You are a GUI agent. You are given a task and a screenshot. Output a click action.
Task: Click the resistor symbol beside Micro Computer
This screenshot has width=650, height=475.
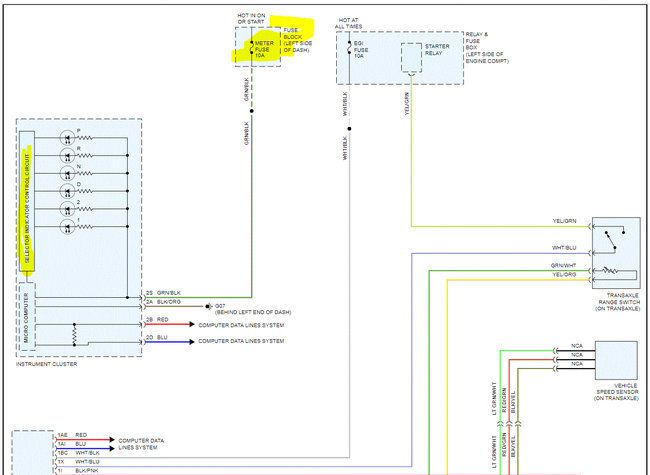click(x=74, y=334)
